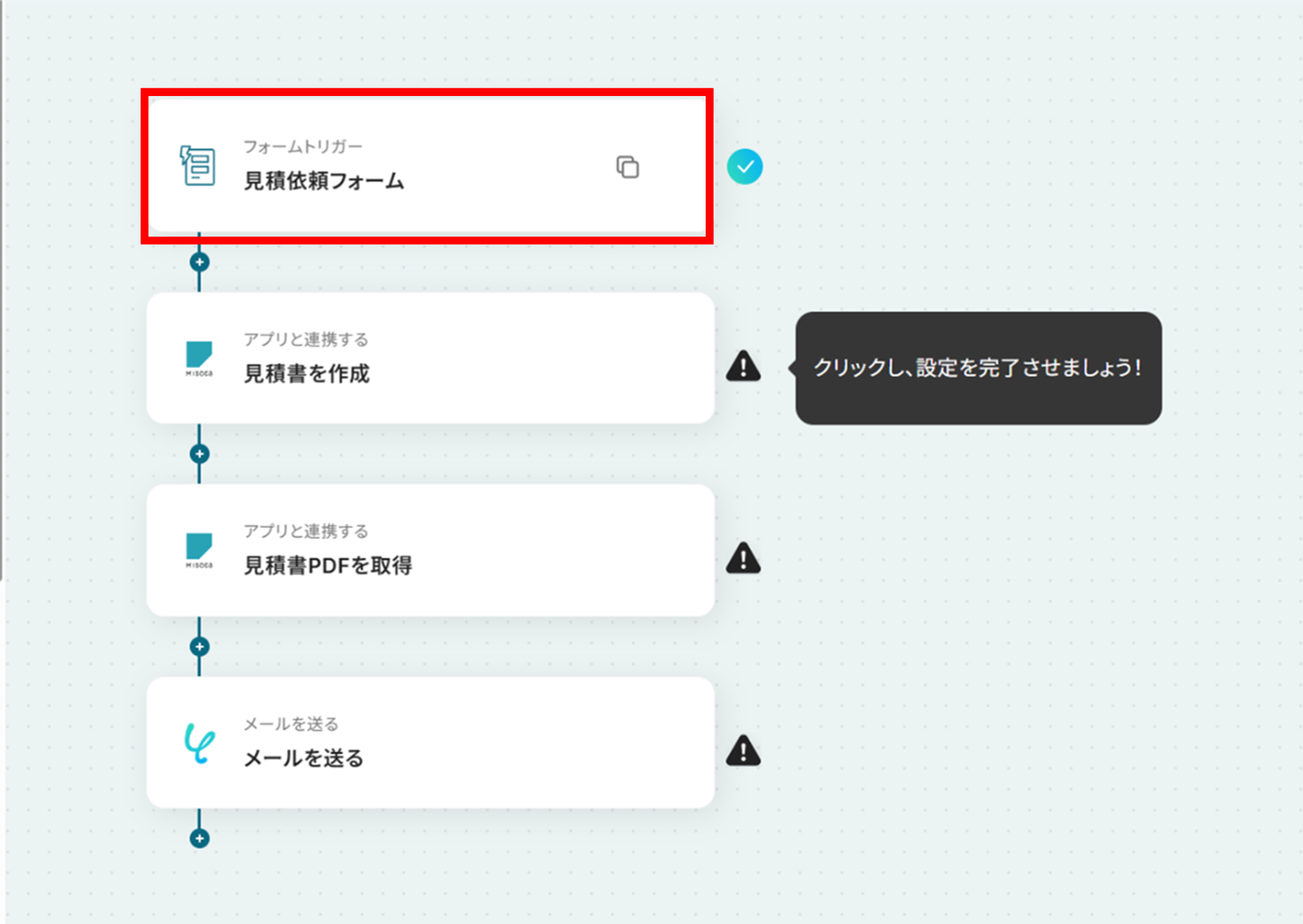Click warning icon next to 見積書を作成
1303x924 pixels.
click(x=743, y=366)
